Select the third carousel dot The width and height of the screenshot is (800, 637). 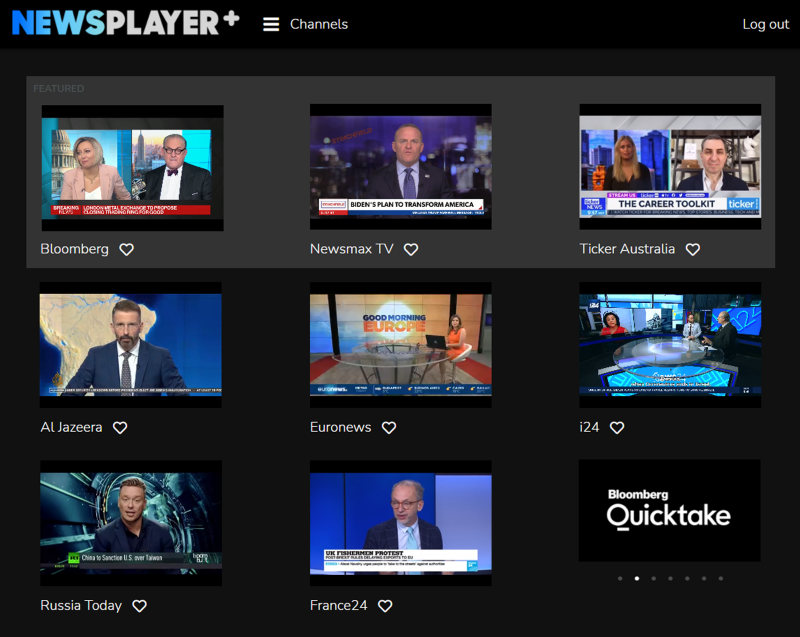pos(654,578)
